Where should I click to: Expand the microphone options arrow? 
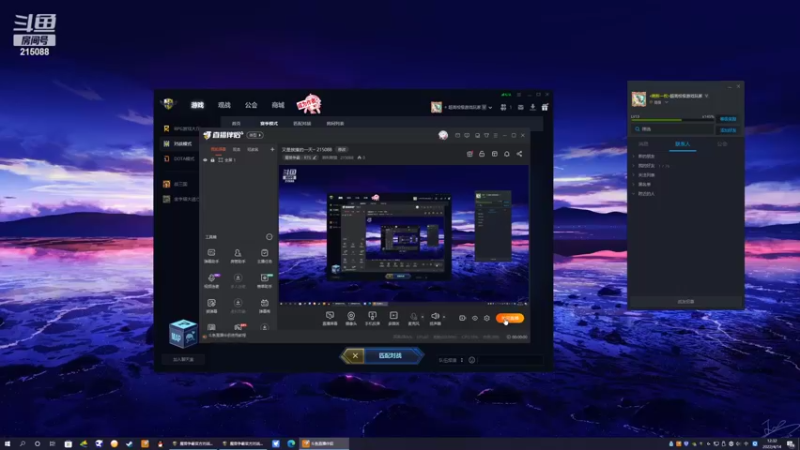pyautogui.click(x=422, y=317)
